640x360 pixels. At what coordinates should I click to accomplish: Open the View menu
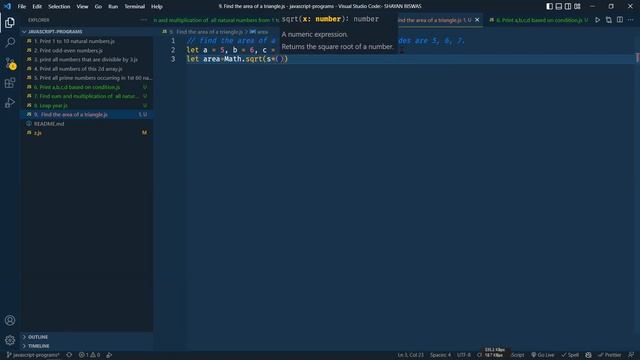pos(82,7)
